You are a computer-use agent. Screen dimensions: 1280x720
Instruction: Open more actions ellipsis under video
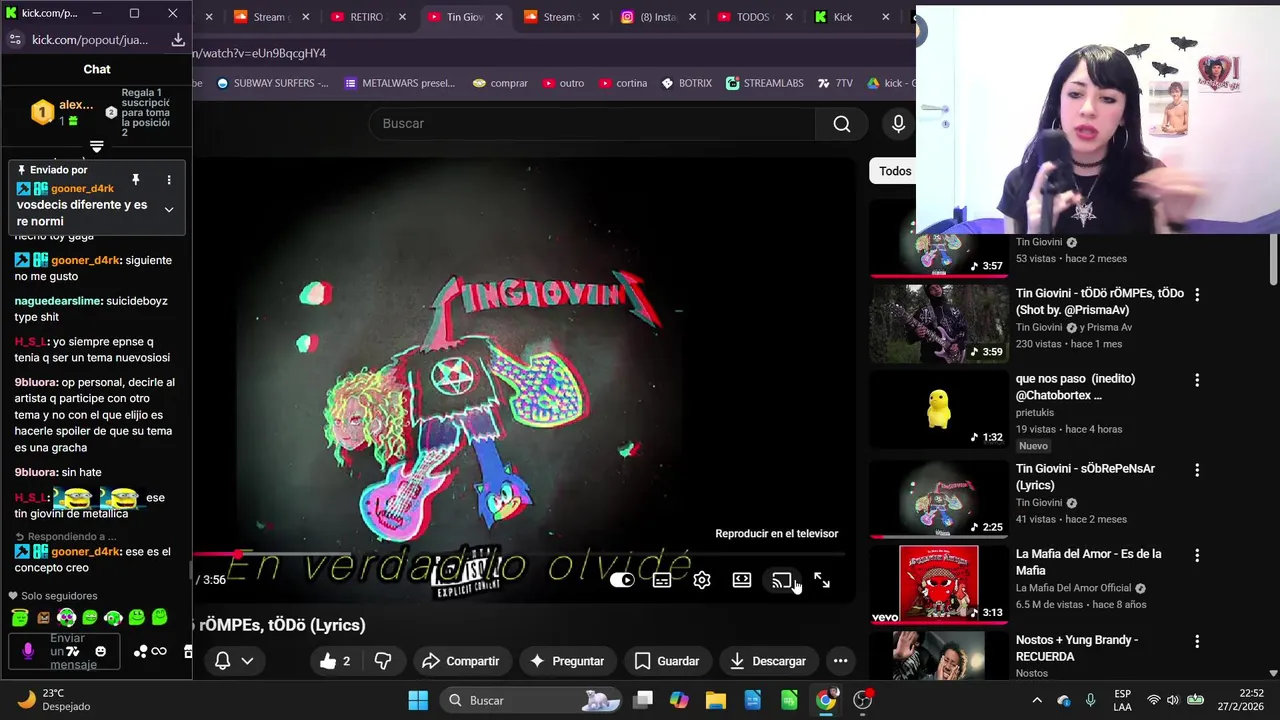click(x=841, y=661)
